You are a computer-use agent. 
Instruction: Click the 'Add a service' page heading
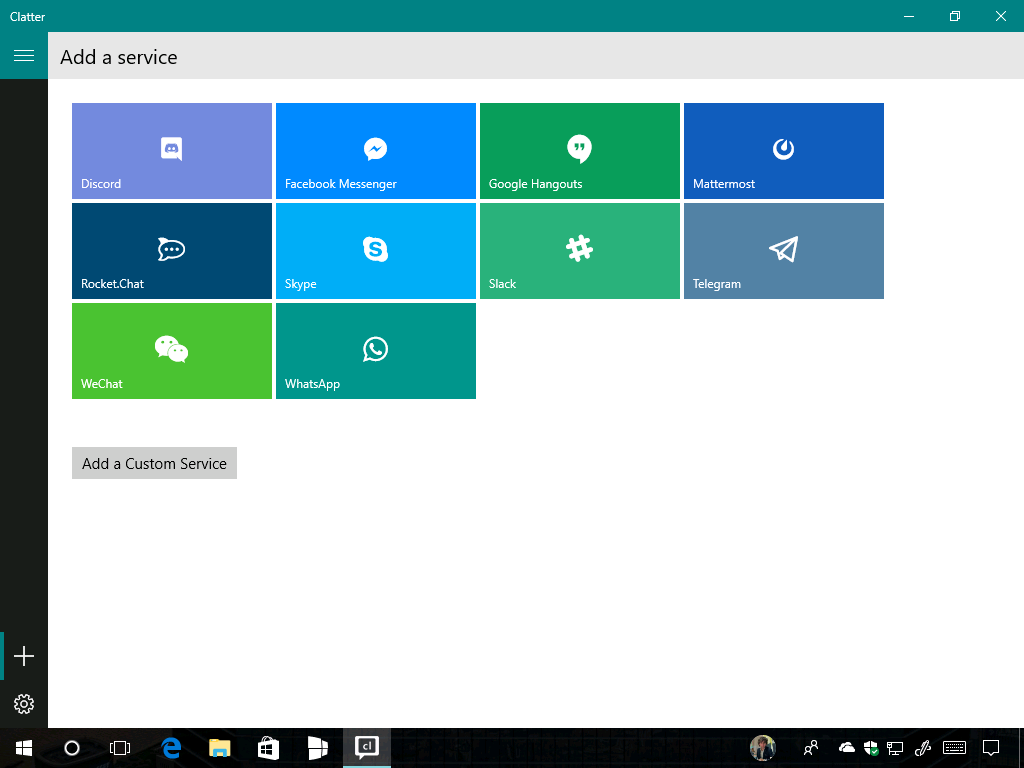(119, 57)
